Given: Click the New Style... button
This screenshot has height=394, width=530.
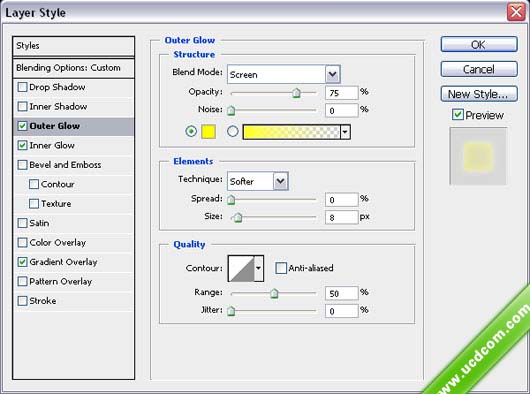Looking at the screenshot, I should pos(479,94).
